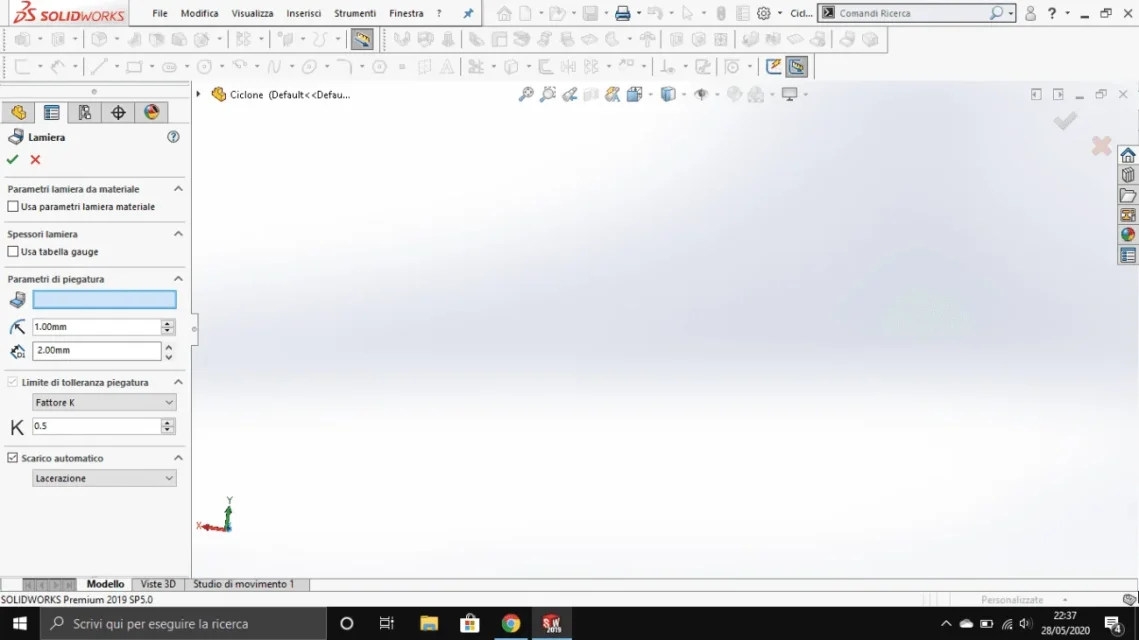Switch to Studio di movimento 1 tab
Image resolution: width=1139 pixels, height=640 pixels.
[243, 584]
